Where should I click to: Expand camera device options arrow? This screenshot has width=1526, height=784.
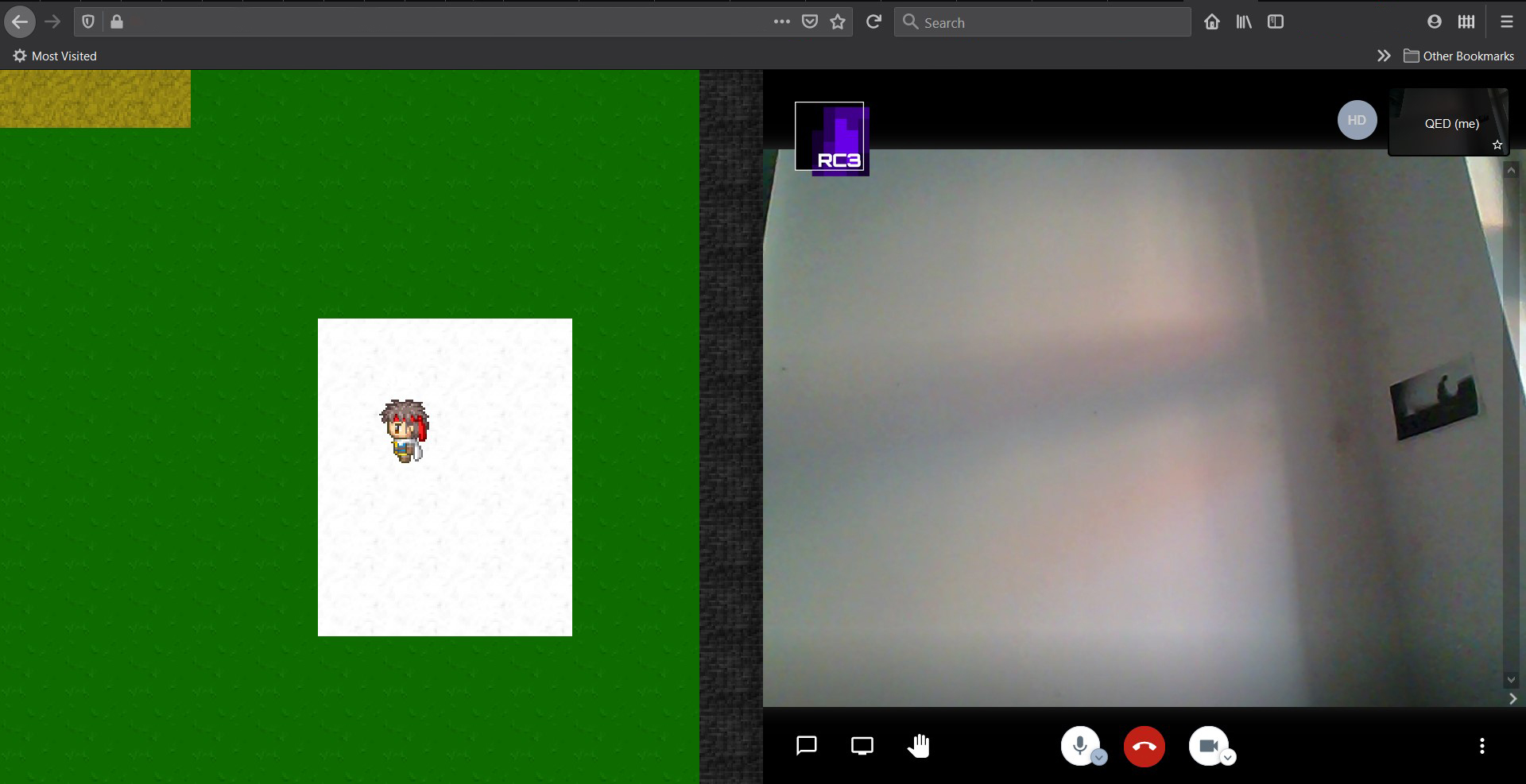point(1228,758)
